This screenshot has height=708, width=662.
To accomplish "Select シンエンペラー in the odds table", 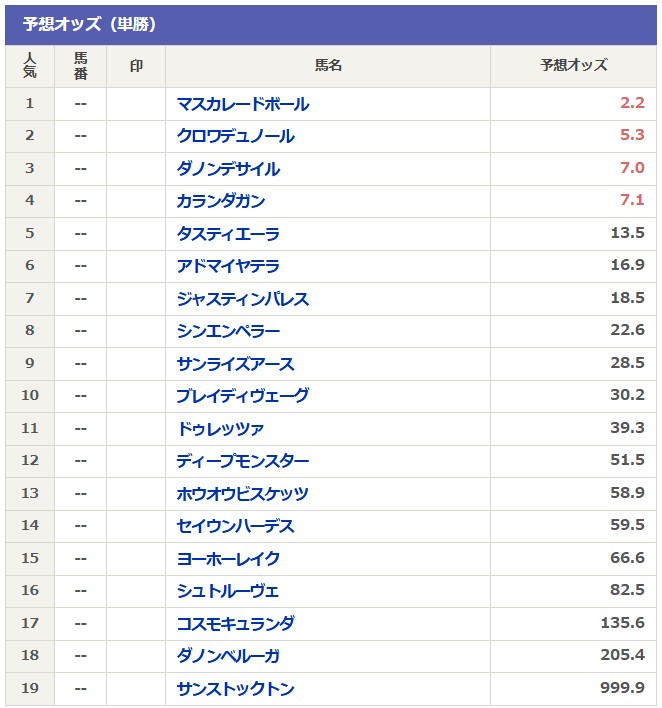I will click(228, 331).
